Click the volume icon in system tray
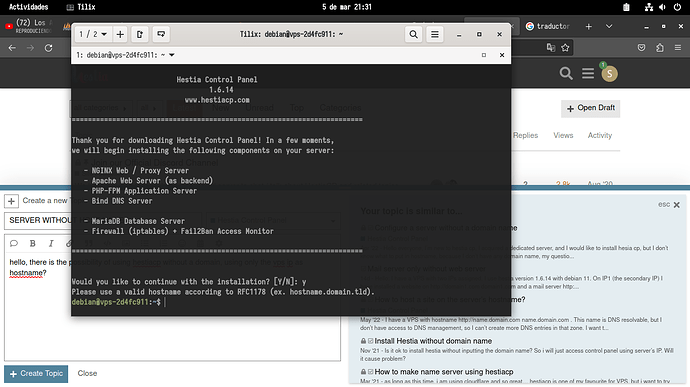The width and height of the screenshot is (690, 387). 662,7
